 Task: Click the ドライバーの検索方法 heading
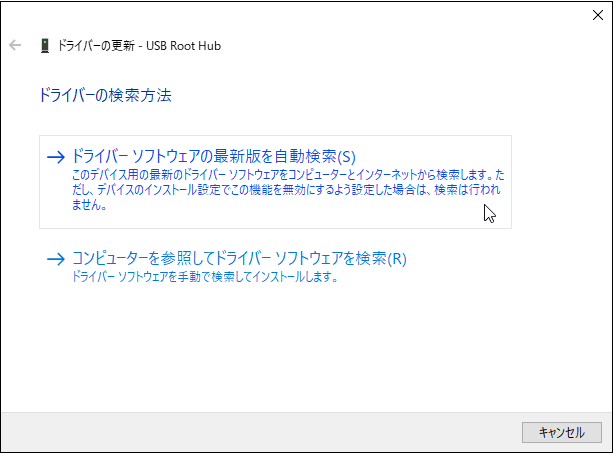pyautogui.click(x=104, y=96)
